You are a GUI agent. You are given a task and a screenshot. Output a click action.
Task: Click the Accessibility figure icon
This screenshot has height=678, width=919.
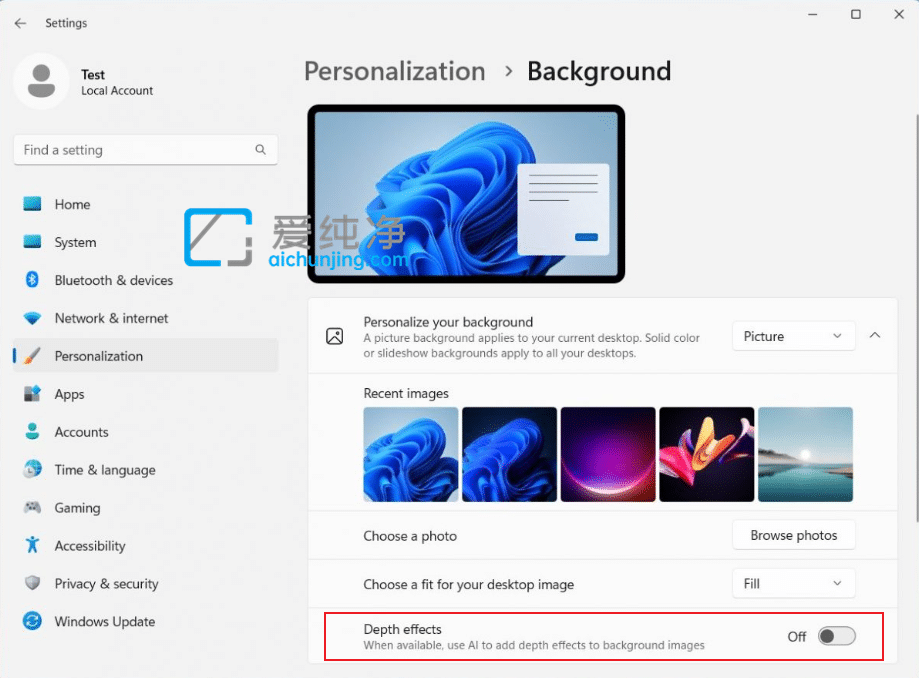tap(32, 545)
